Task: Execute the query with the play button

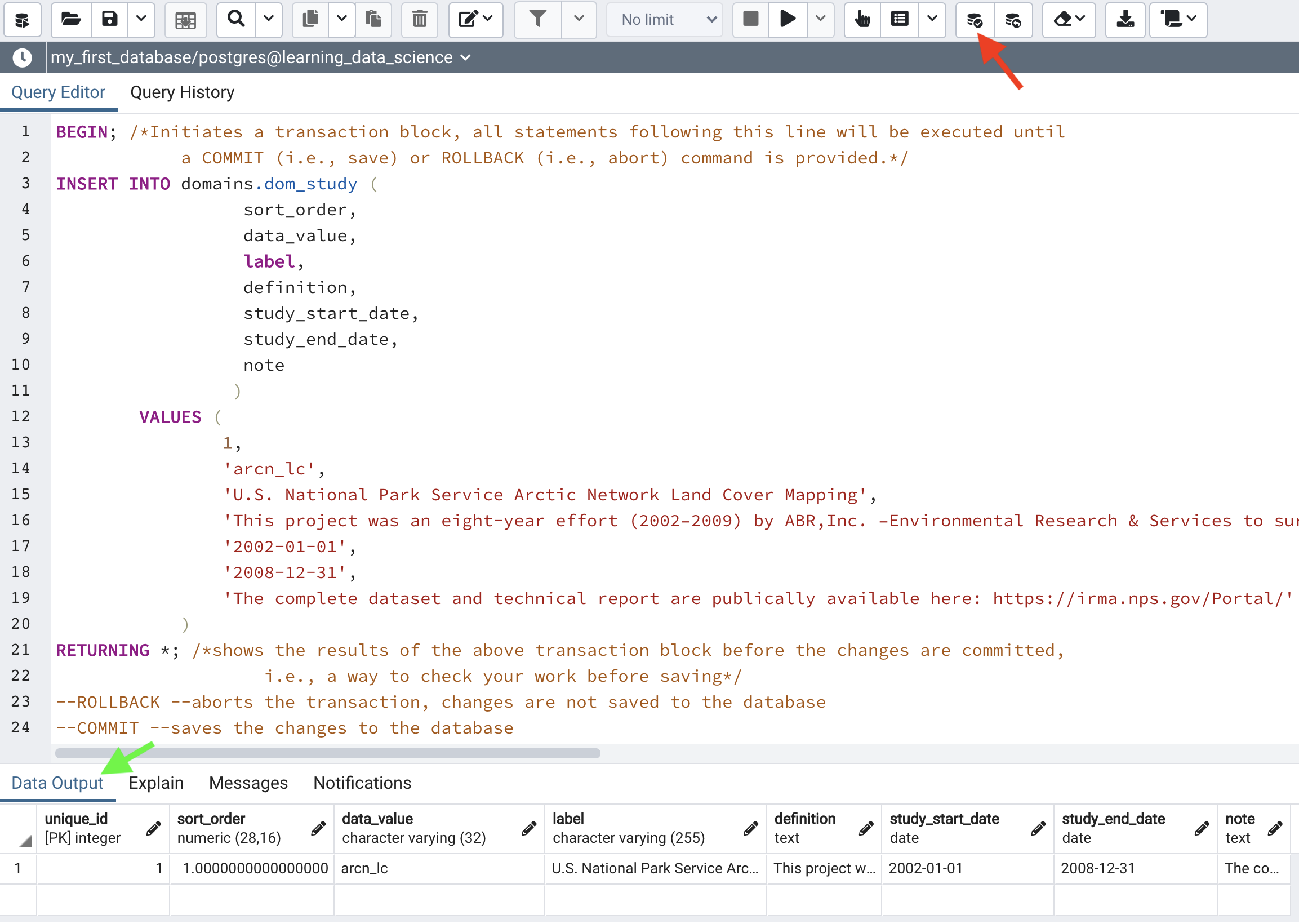Action: [x=787, y=19]
